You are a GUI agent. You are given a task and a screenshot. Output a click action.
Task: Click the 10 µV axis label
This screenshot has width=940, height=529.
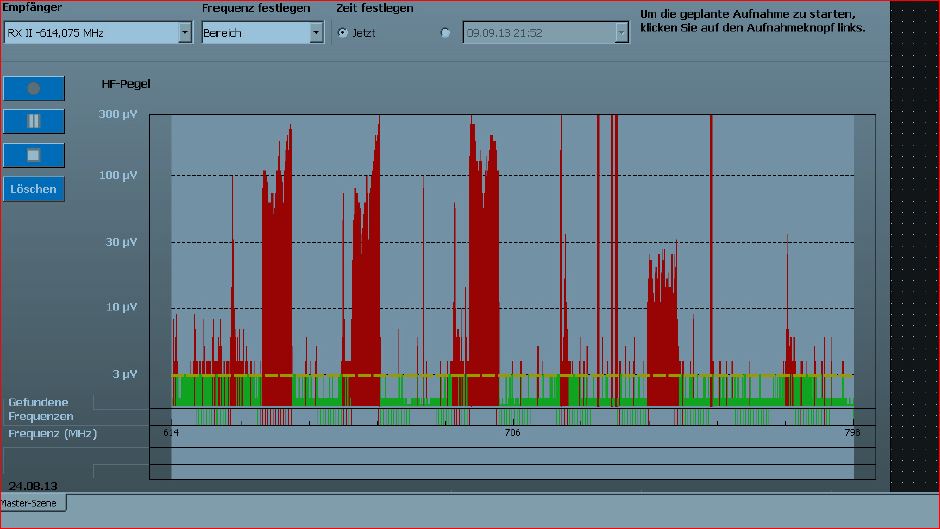[121, 307]
